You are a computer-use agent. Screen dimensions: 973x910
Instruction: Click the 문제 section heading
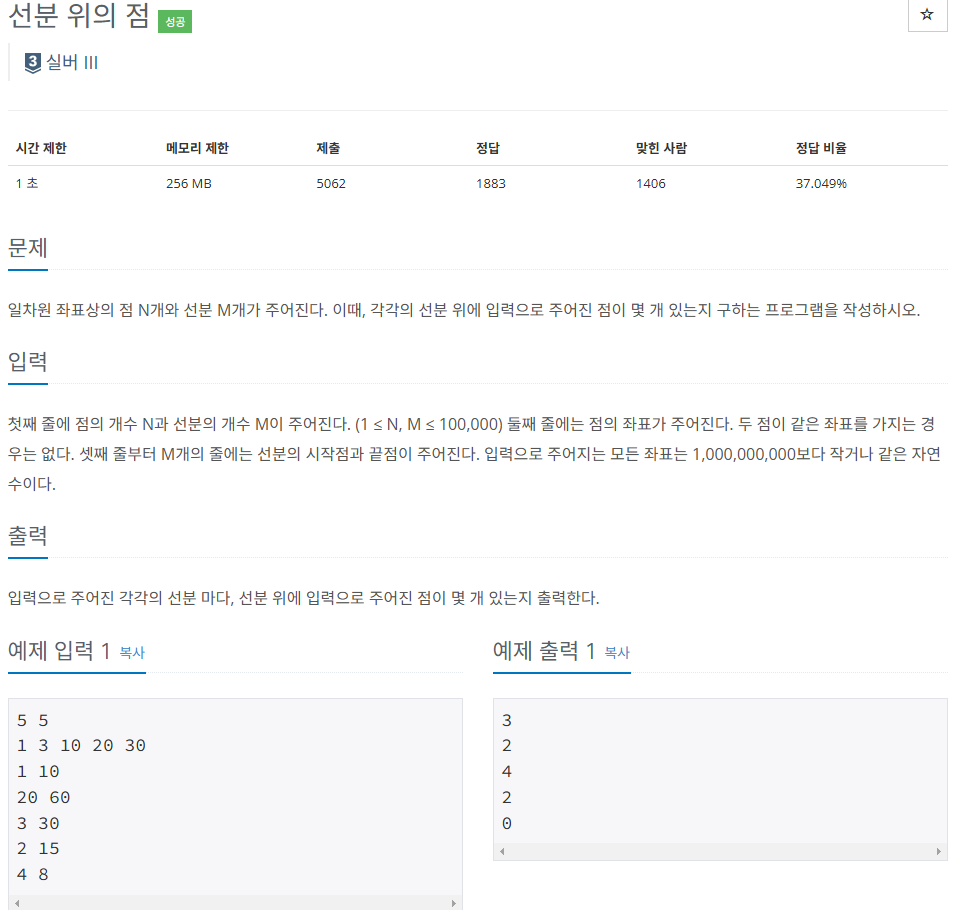[28, 248]
